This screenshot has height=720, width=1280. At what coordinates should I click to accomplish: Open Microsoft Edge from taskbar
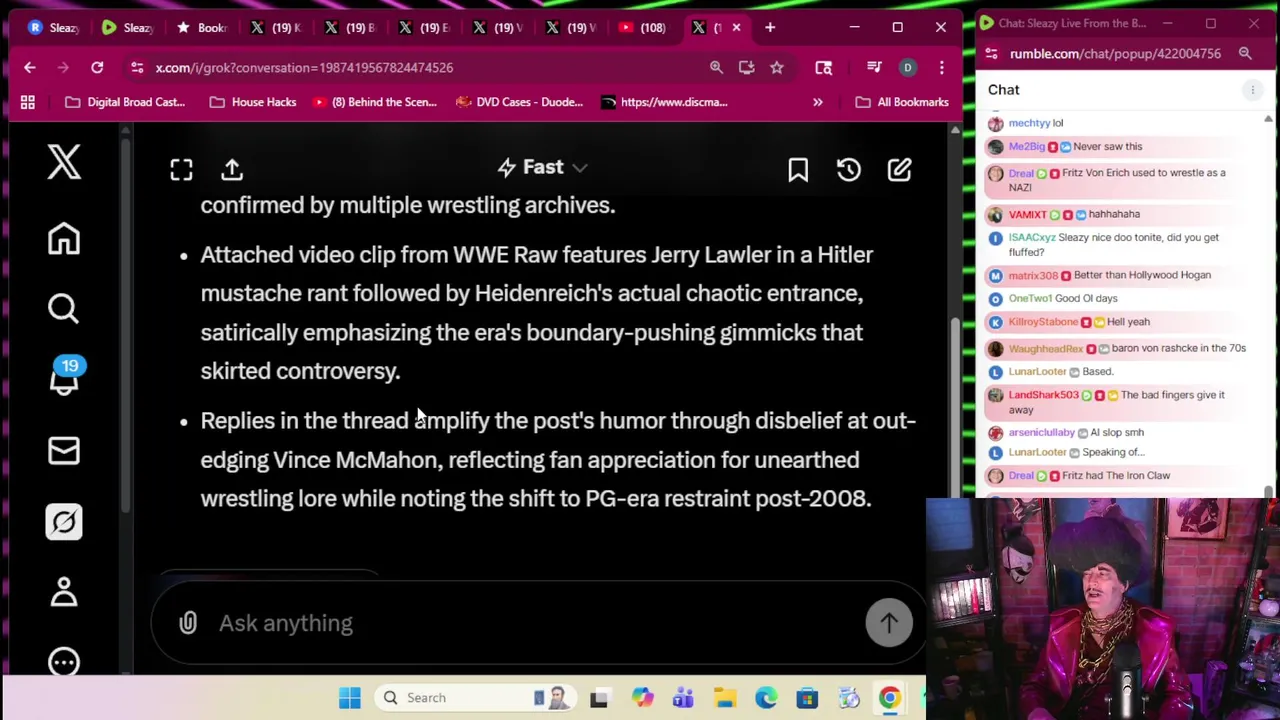766,698
